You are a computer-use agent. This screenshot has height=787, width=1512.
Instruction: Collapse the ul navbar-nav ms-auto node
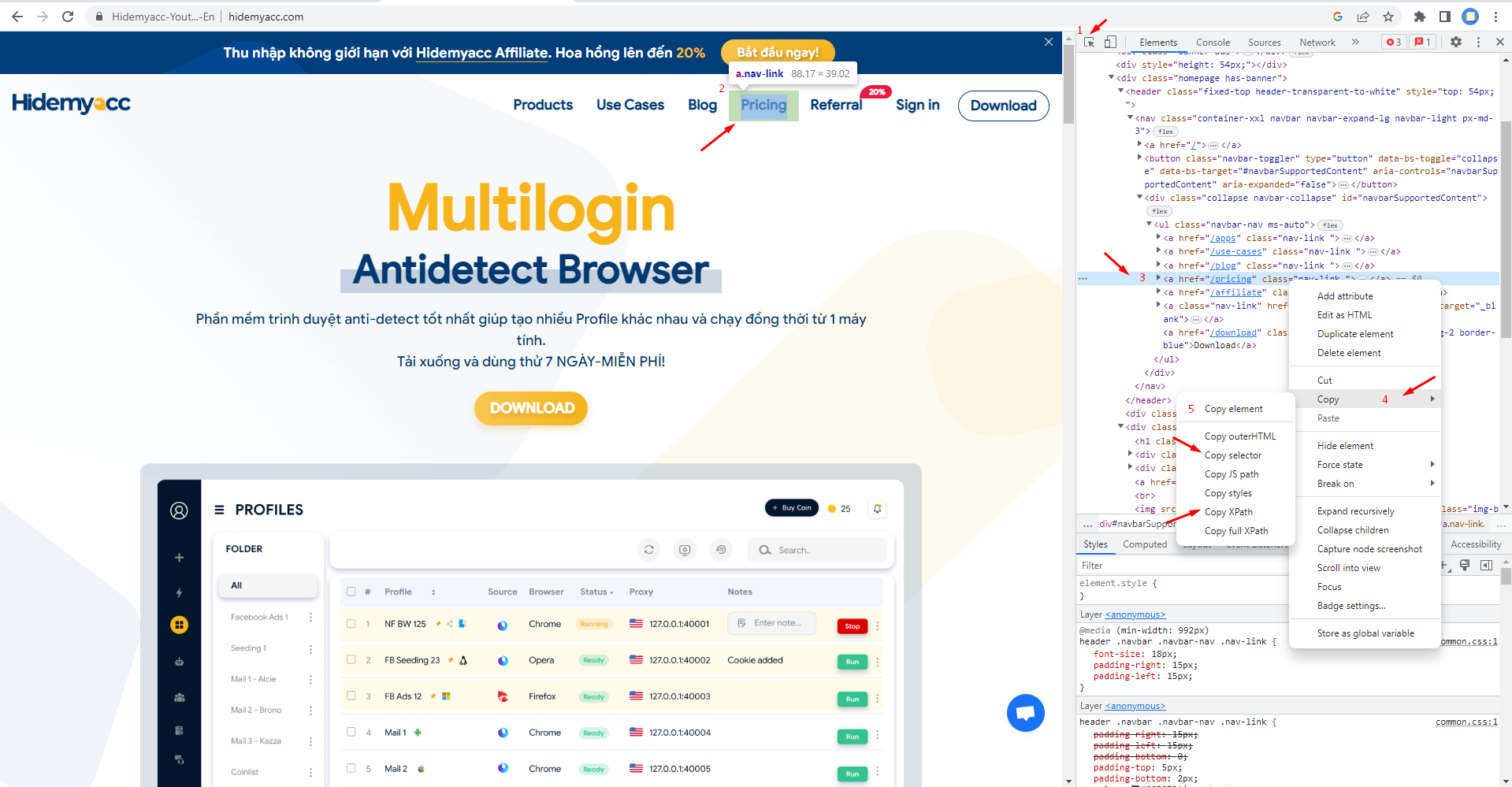pos(1150,224)
